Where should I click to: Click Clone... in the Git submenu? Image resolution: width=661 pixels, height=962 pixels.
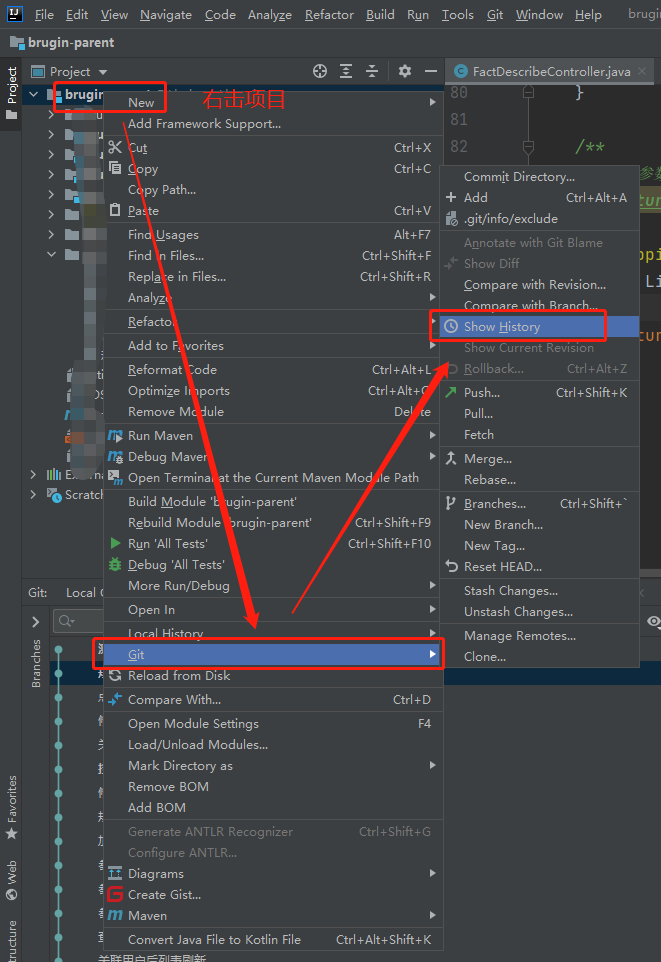click(x=539, y=656)
